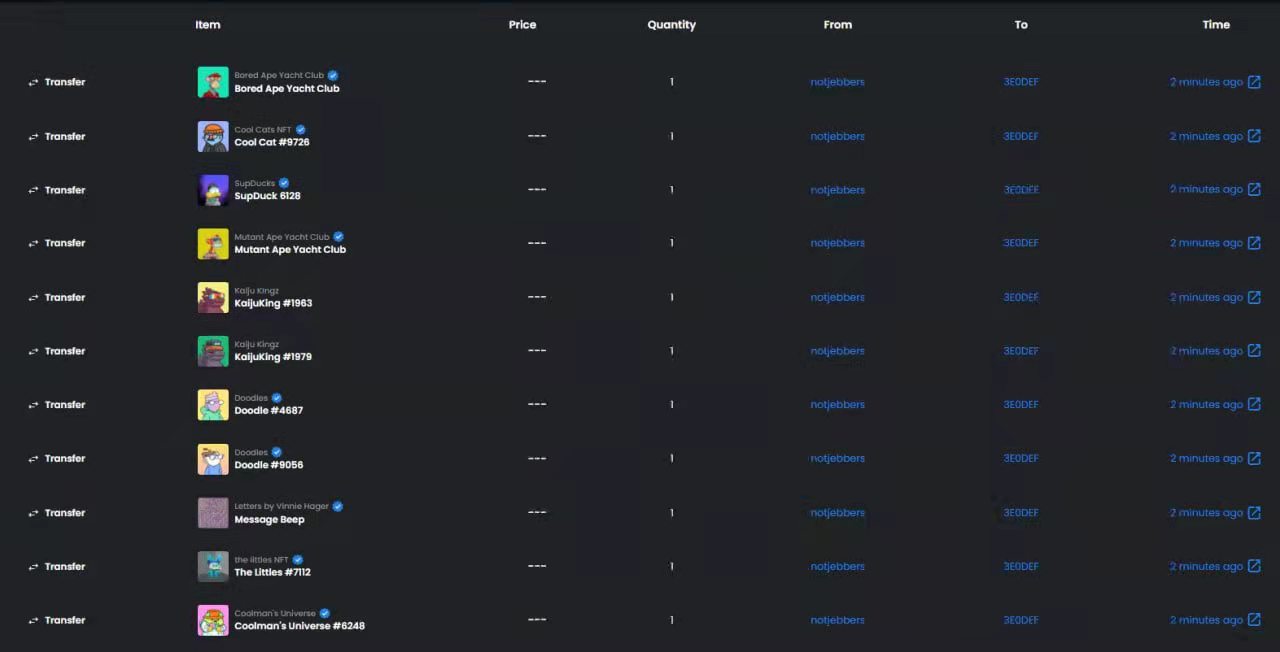Open Letters by Vinnie Hager collection link
This screenshot has width=1280, height=652.
(x=282, y=506)
